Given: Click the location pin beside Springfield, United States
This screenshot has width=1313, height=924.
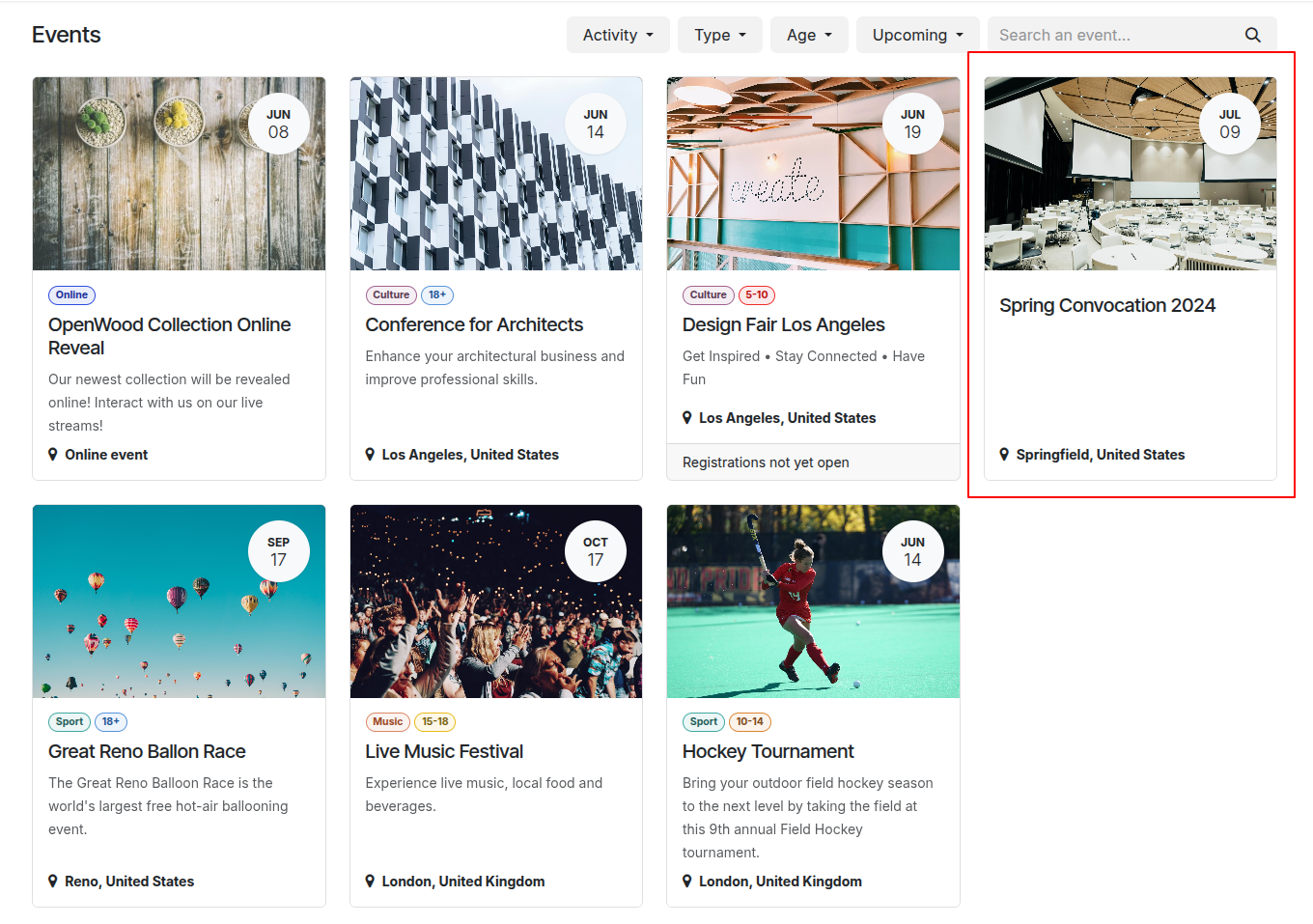Looking at the screenshot, I should pos(1004,455).
